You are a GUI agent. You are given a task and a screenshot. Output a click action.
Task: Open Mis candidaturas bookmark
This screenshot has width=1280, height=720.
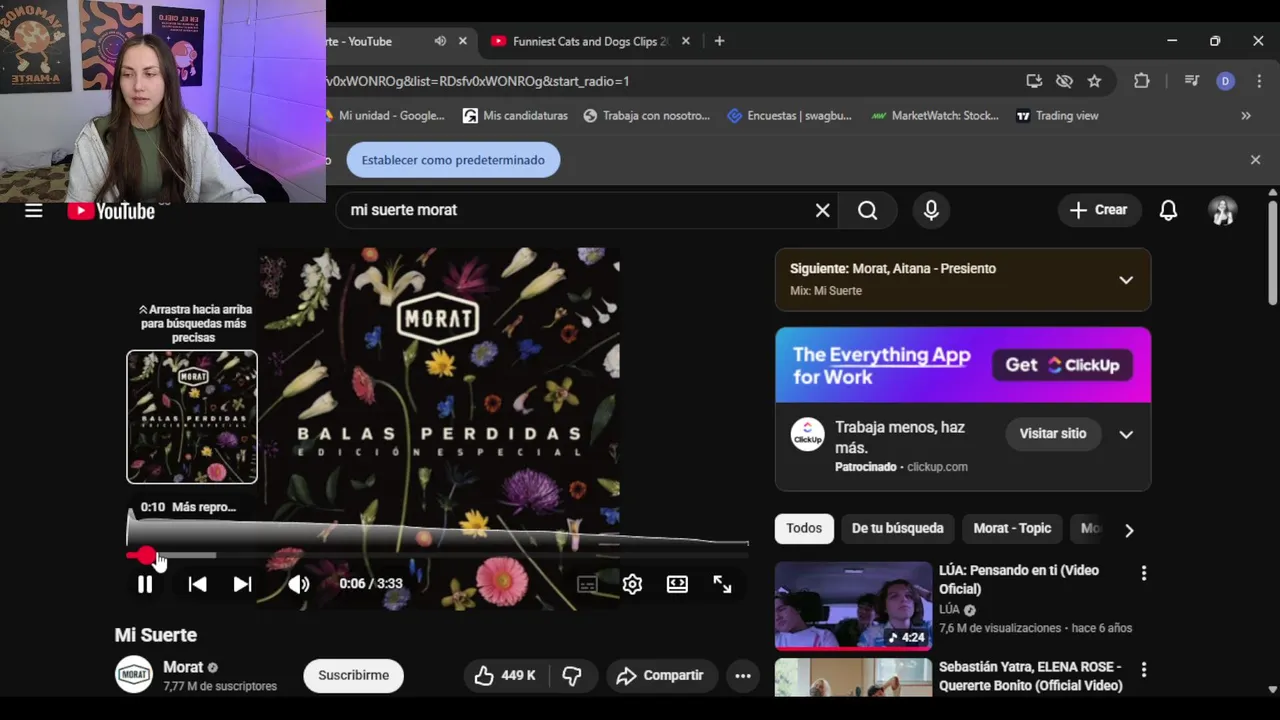point(515,116)
